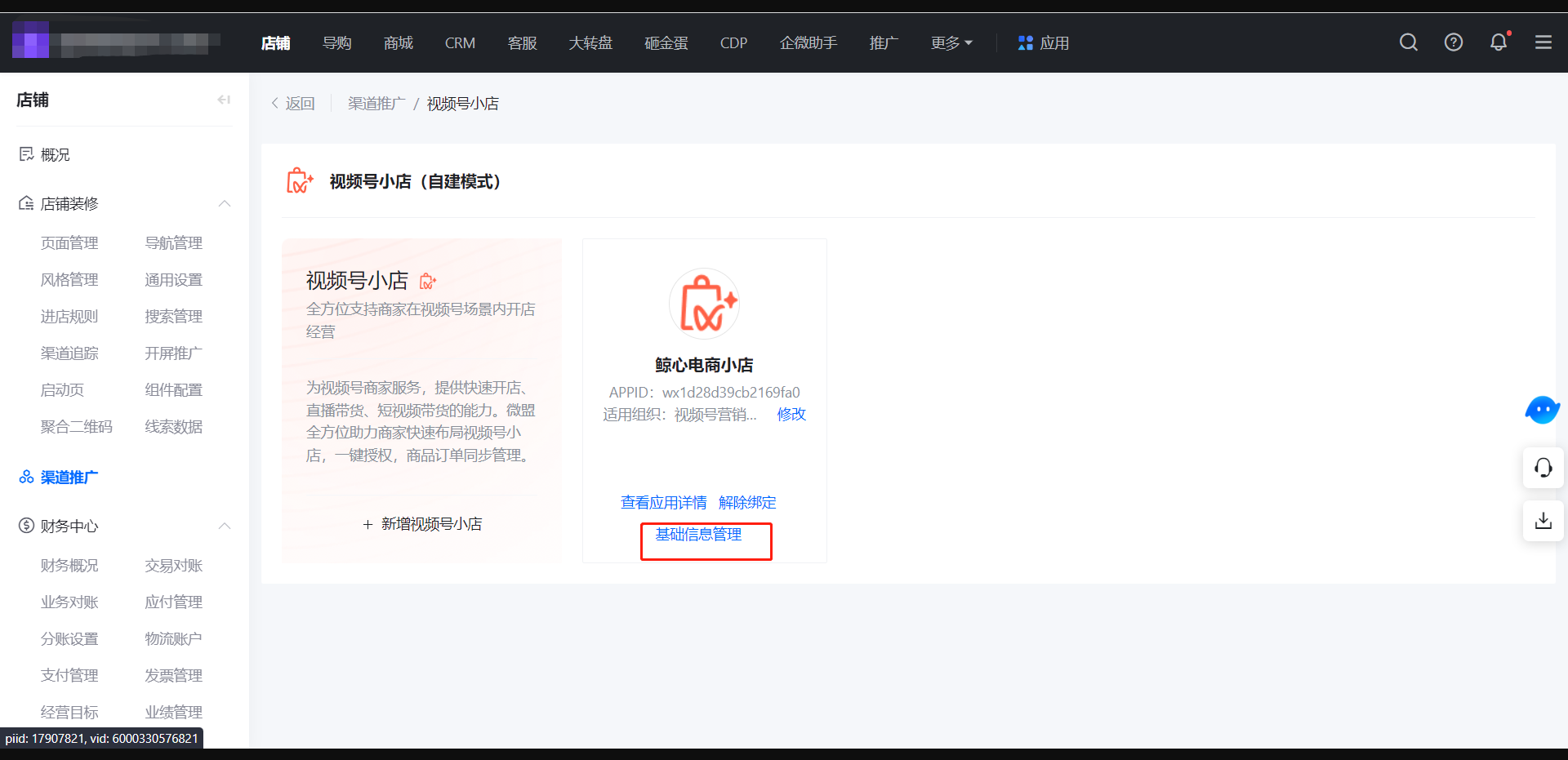Click the 店铺装修 shop icon
Screen dimensions: 1568x760
26,203
